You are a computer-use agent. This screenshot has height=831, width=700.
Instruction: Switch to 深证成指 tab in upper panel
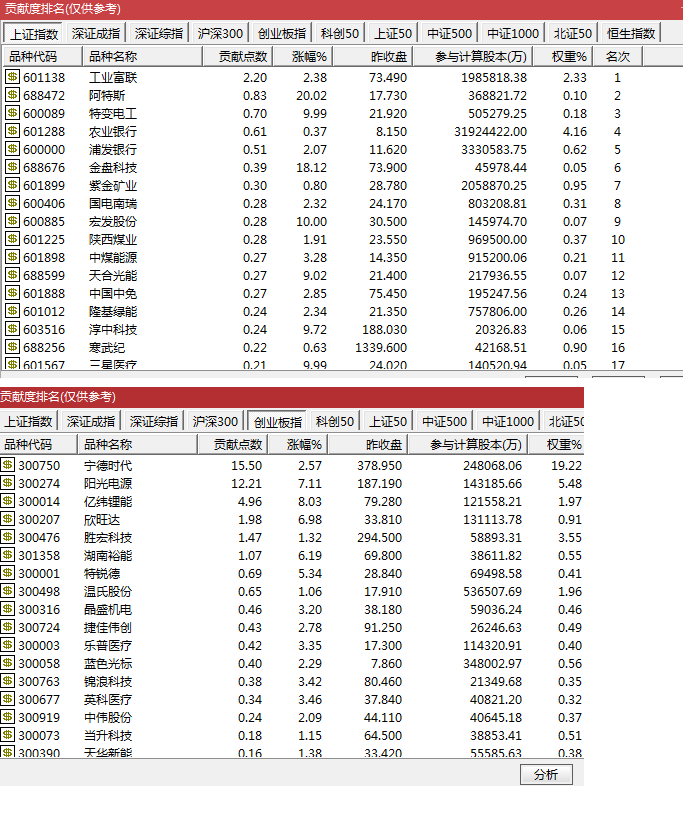click(96, 33)
